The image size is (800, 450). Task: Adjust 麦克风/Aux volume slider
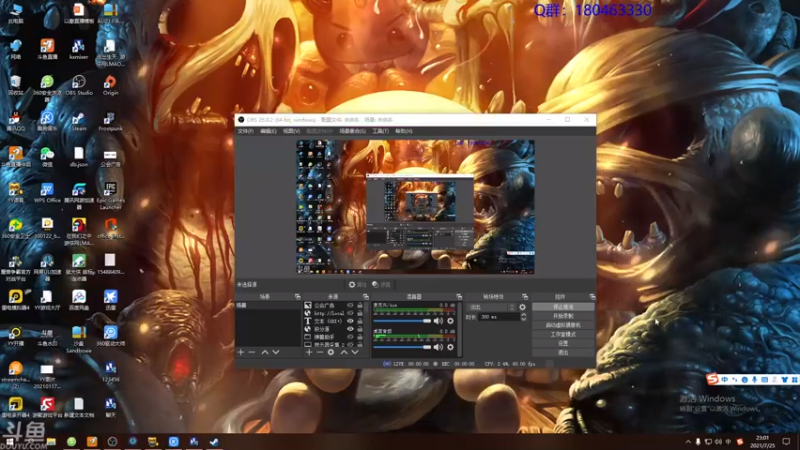pyautogui.click(x=402, y=321)
